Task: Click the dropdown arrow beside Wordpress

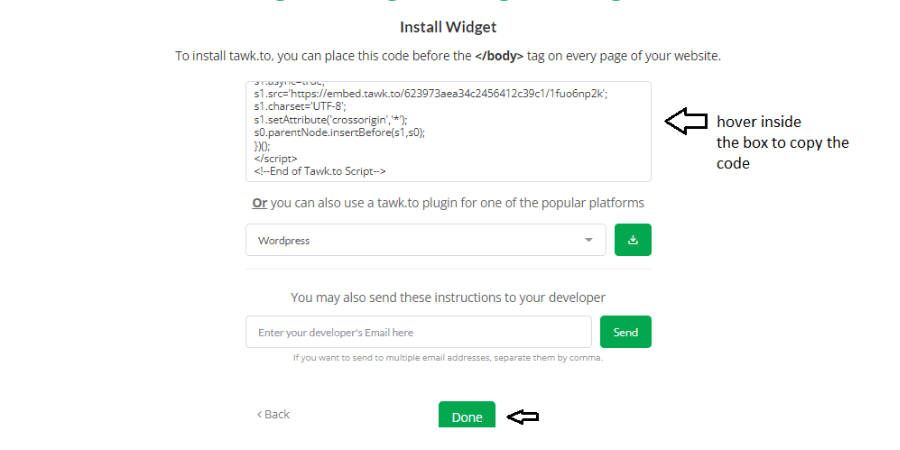Action: click(x=588, y=240)
